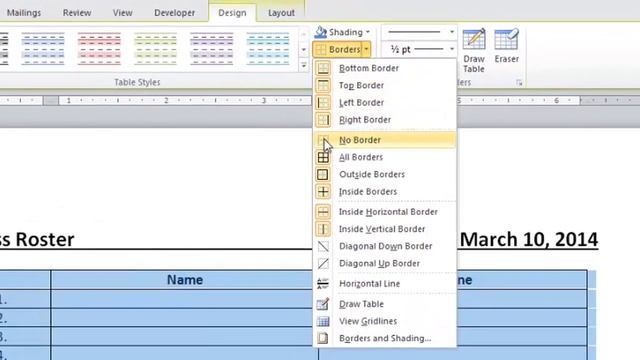Click the horizontal ruler at mark 2
Image resolution: width=640 pixels, height=360 pixels.
166,100
